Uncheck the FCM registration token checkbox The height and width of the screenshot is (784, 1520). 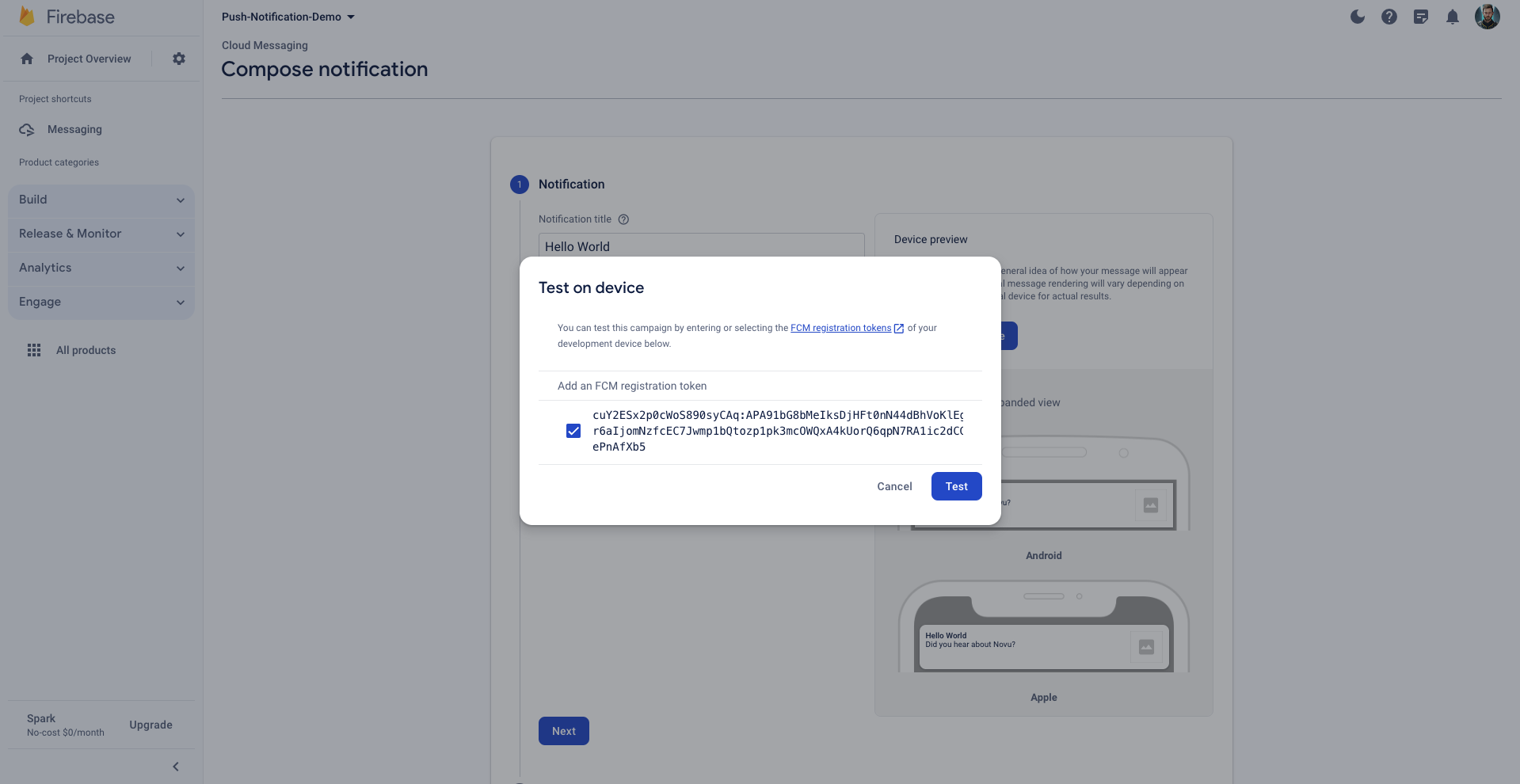573,431
